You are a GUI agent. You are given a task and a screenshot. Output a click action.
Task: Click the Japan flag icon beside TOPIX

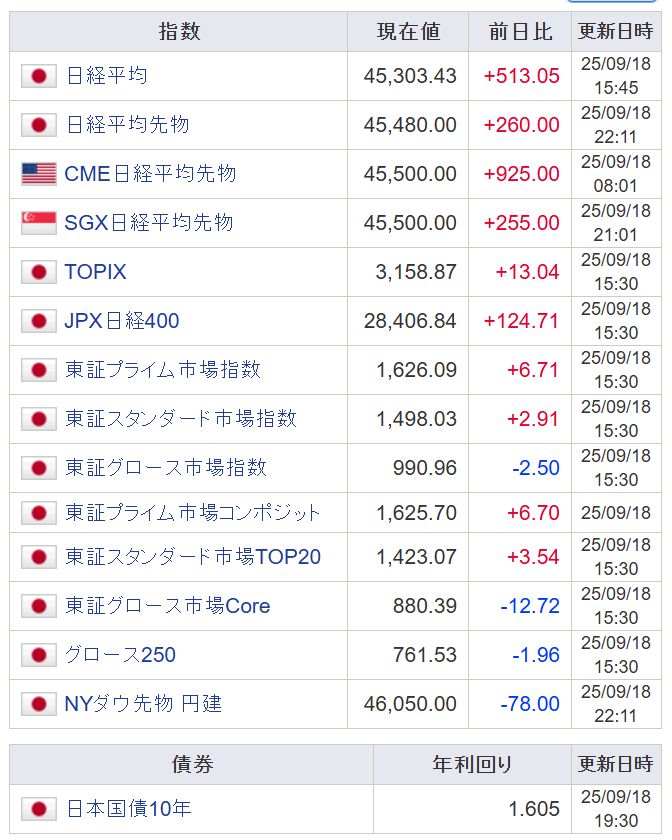click(39, 272)
